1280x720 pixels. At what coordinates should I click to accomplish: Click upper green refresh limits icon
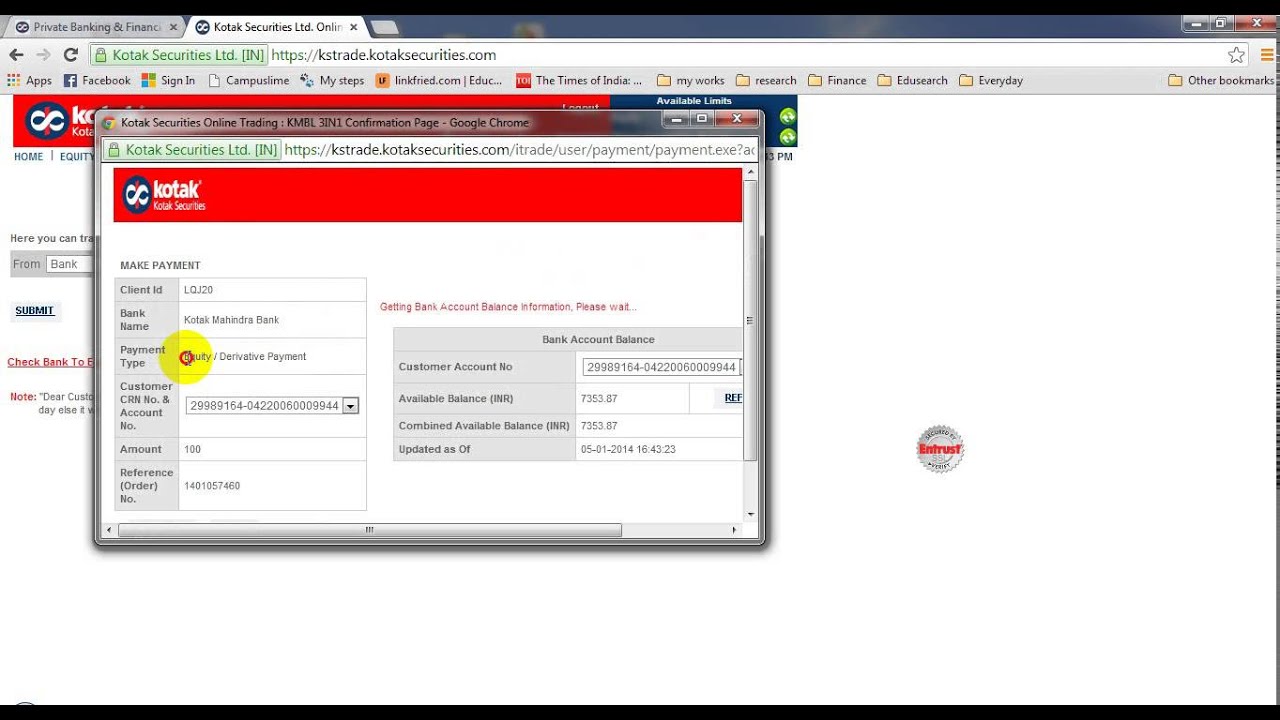click(x=788, y=116)
